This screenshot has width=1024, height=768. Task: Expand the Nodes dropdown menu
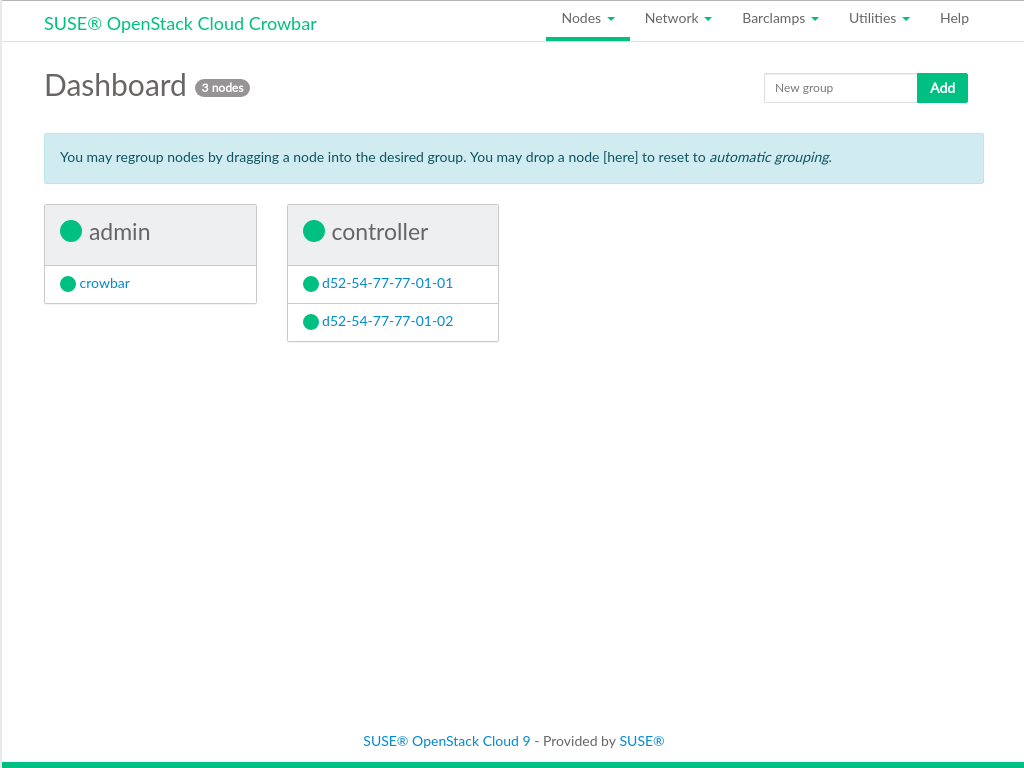click(587, 19)
